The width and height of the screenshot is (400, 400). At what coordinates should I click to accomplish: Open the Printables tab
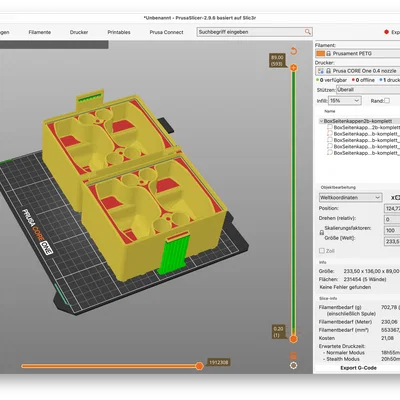119,32
